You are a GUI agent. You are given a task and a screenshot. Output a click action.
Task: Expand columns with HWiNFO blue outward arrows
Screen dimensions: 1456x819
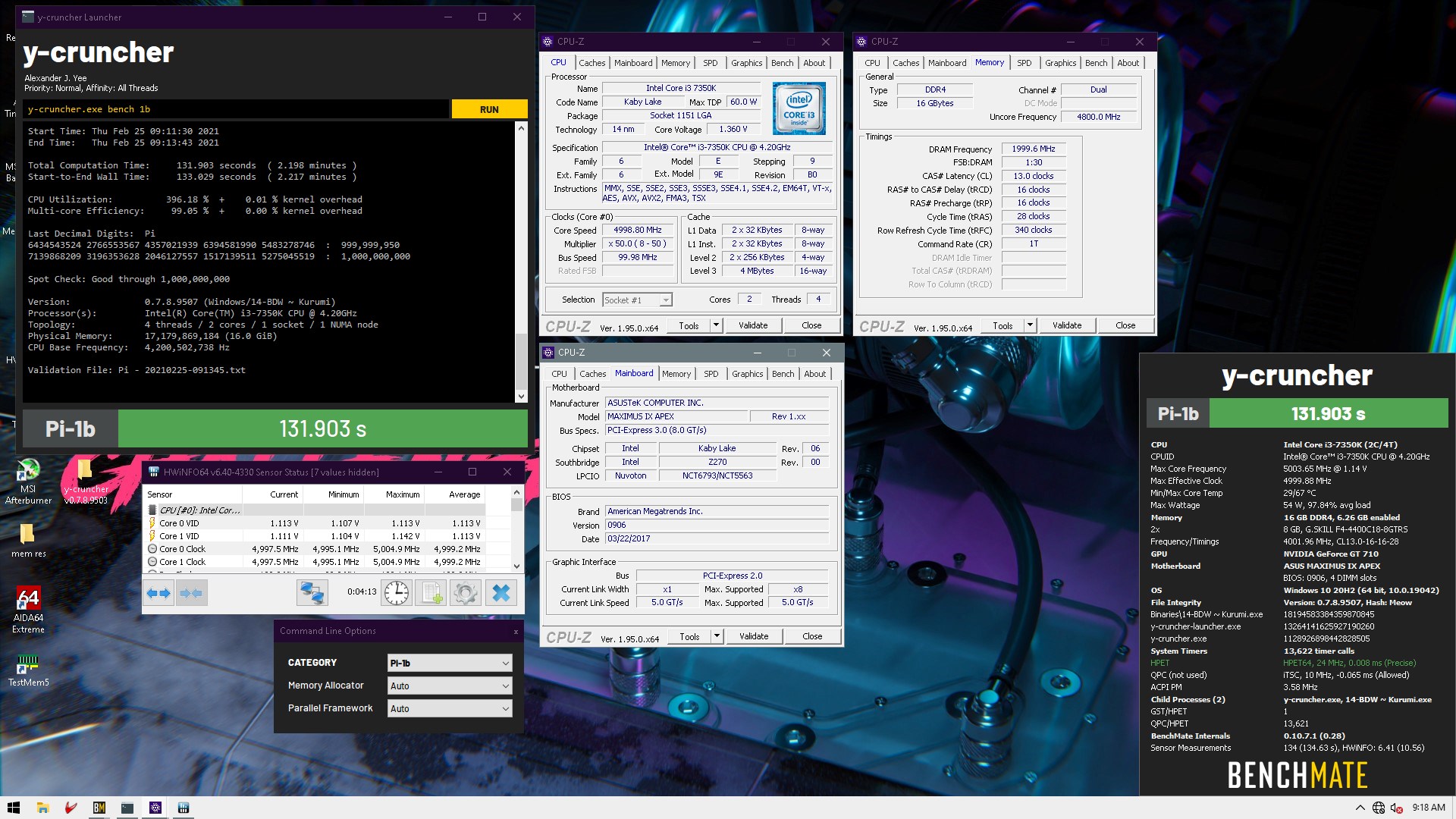tap(159, 593)
